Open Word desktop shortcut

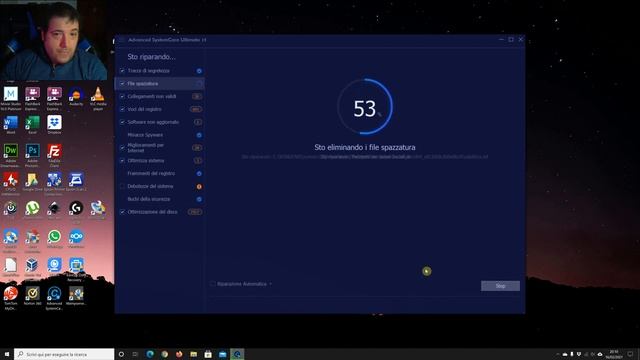coord(11,125)
